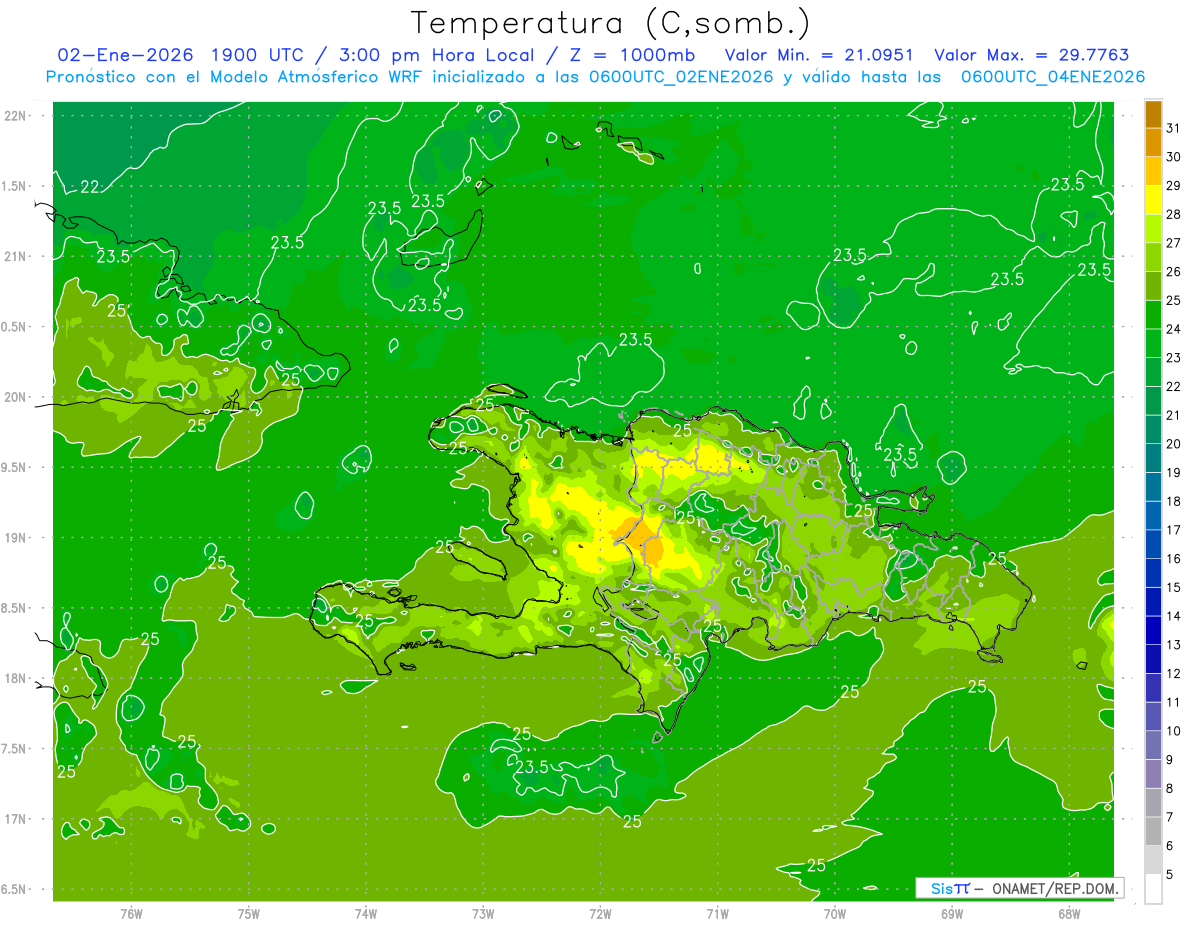The height and width of the screenshot is (927, 1200).
Task: Select the date text '02-Ene-2026'
Action: coord(125,55)
